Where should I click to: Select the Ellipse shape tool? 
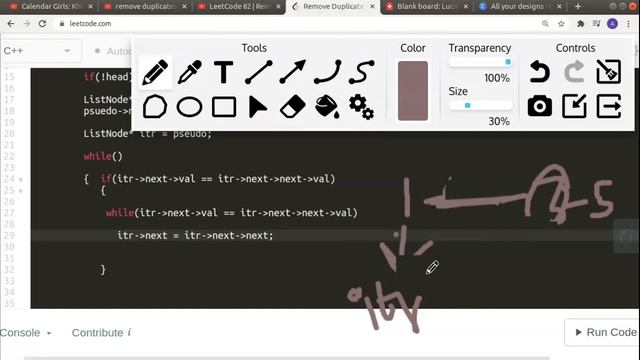(x=189, y=107)
